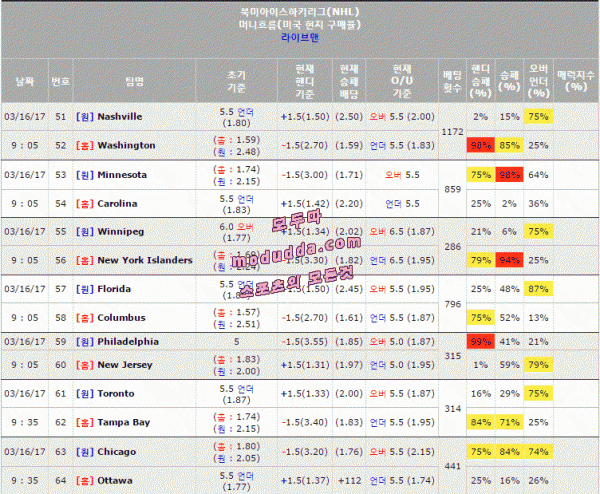This screenshot has height=494, width=600.
Task: Select the Carolina team name
Action: tap(117, 204)
